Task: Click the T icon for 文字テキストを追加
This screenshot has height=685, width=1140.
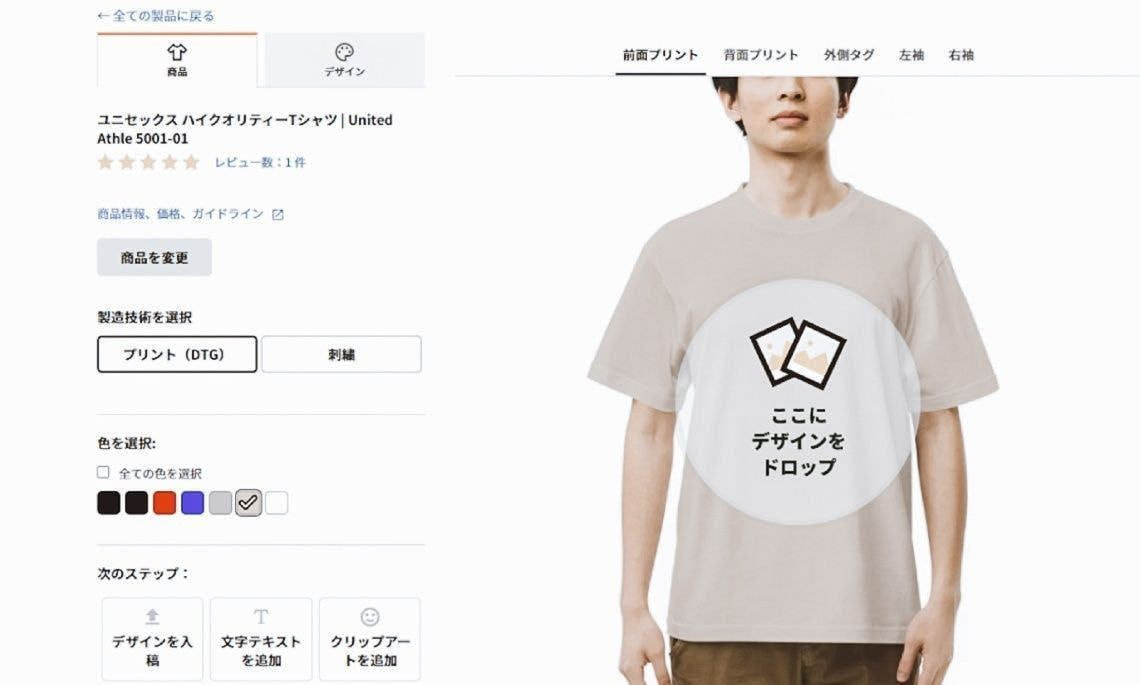Action: 261,617
